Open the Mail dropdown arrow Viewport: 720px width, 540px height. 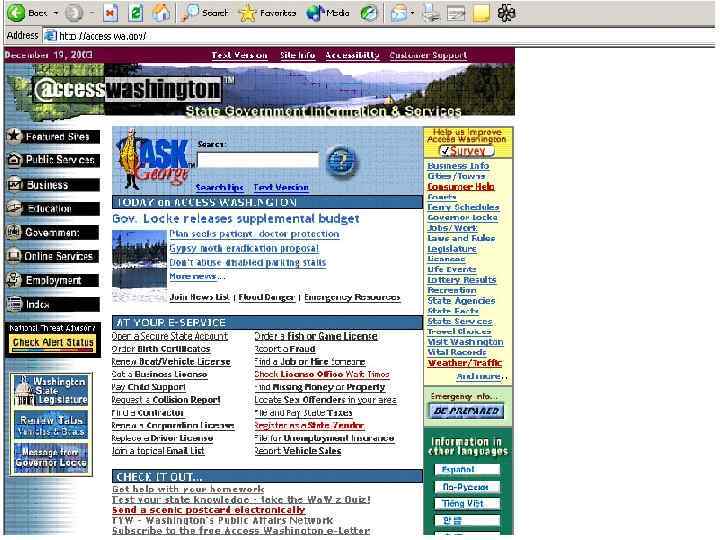click(412, 13)
